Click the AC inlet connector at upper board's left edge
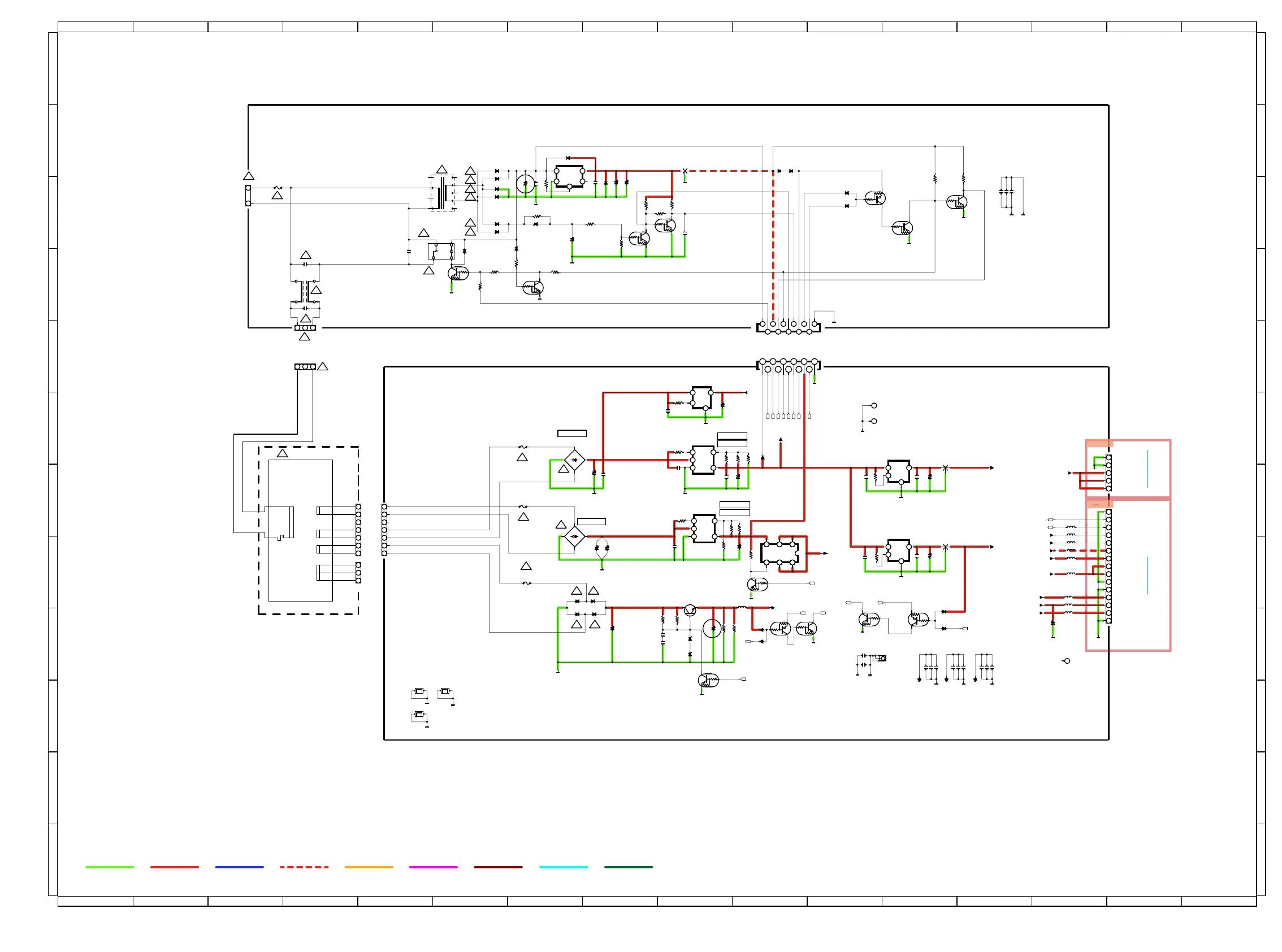 [248, 196]
